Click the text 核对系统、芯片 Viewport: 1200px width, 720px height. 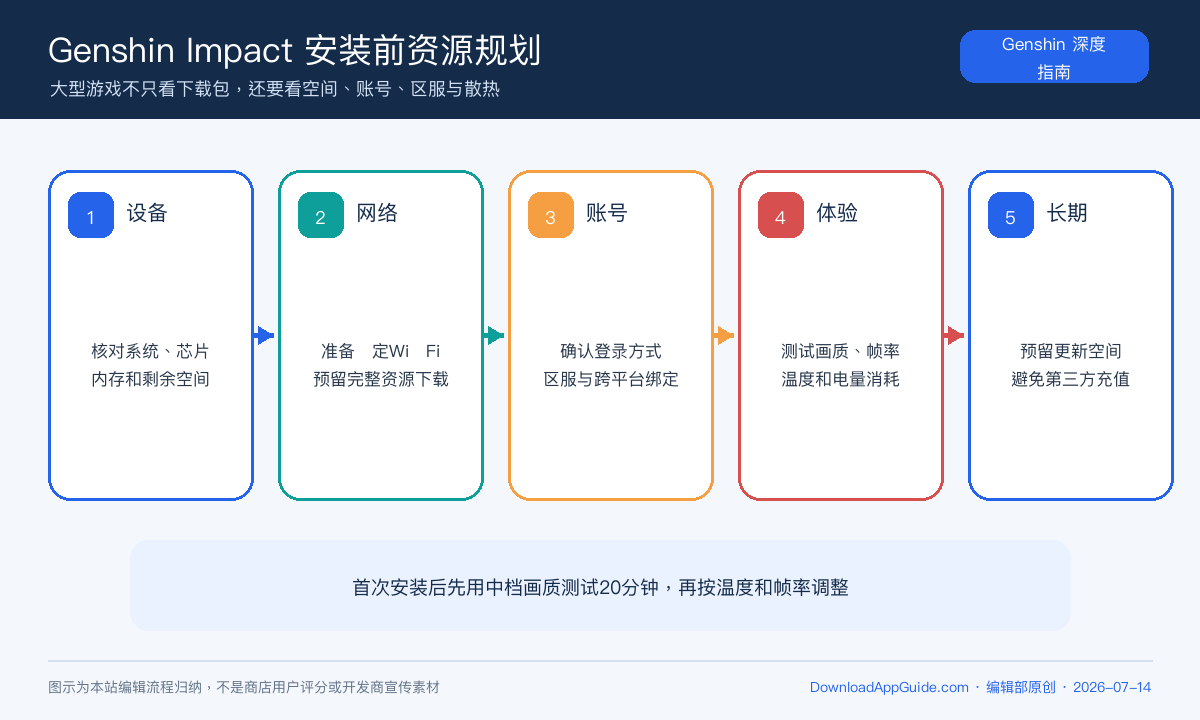point(151,351)
